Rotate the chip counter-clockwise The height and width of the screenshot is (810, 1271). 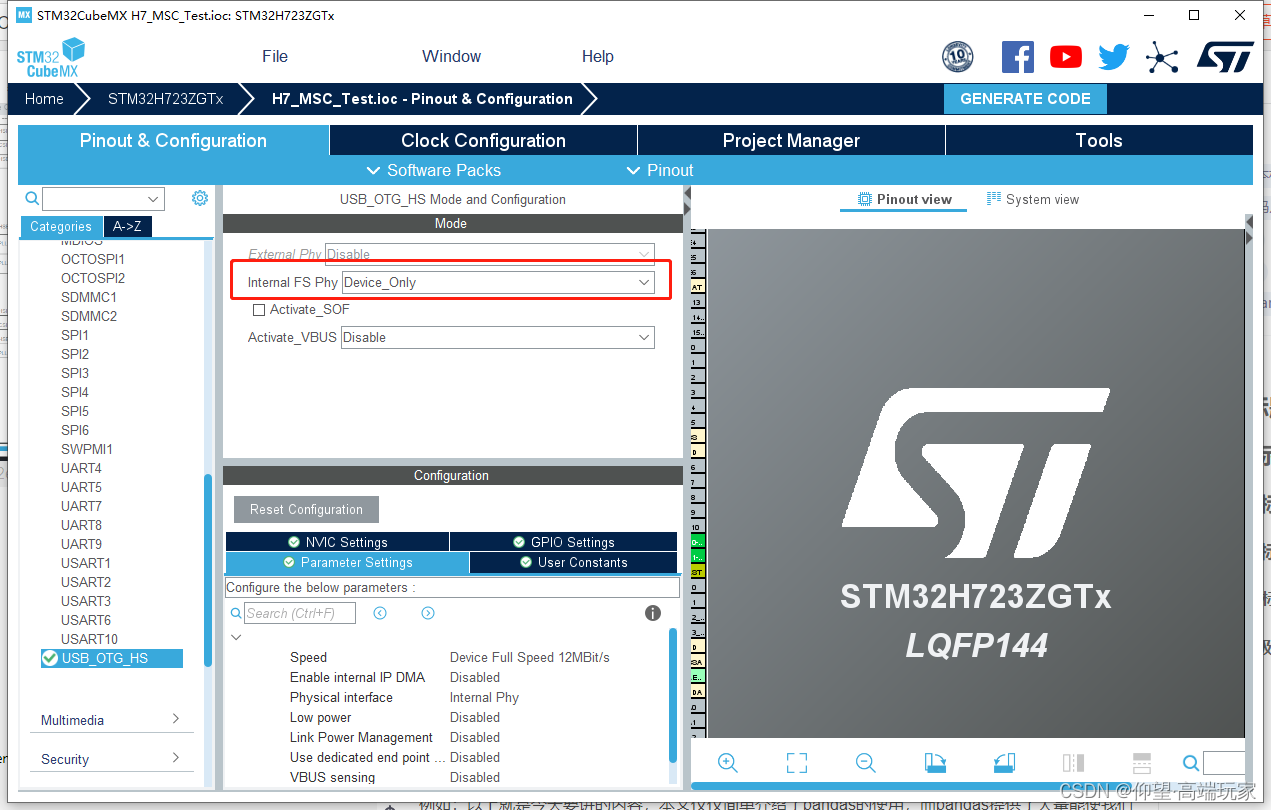pyautogui.click(x=1004, y=763)
